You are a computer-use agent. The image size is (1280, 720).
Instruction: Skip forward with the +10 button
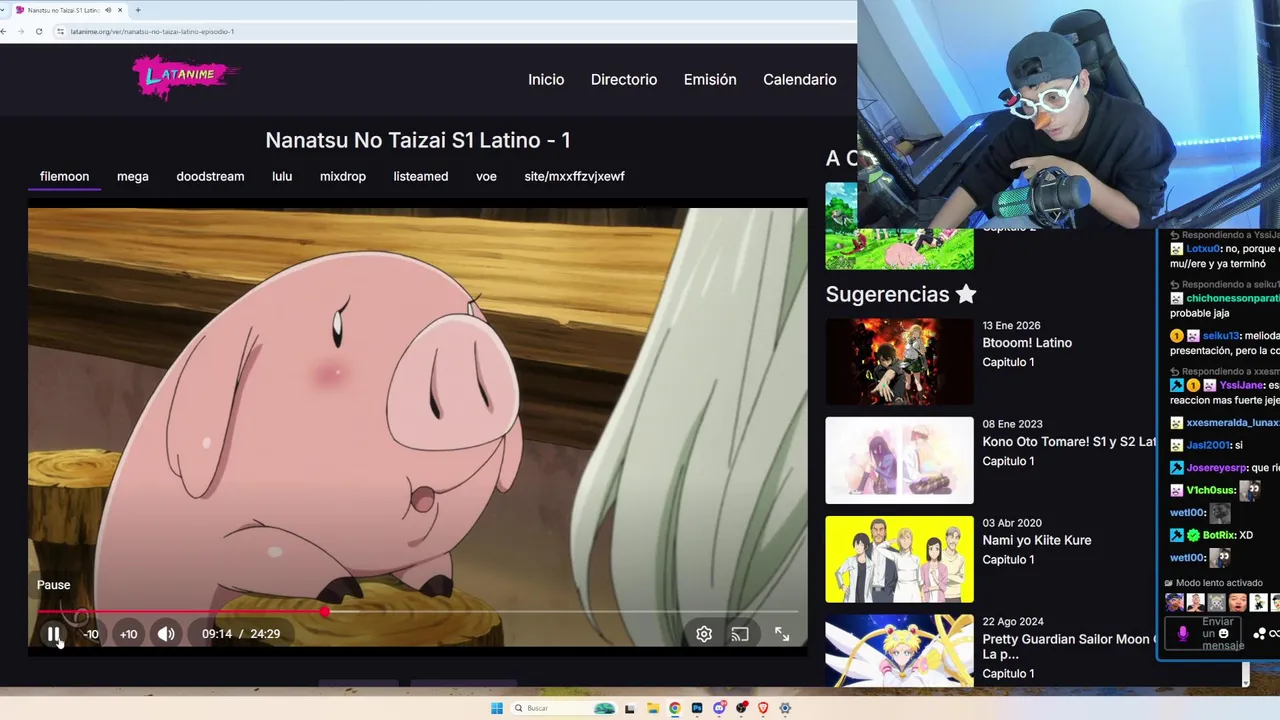[x=129, y=634]
